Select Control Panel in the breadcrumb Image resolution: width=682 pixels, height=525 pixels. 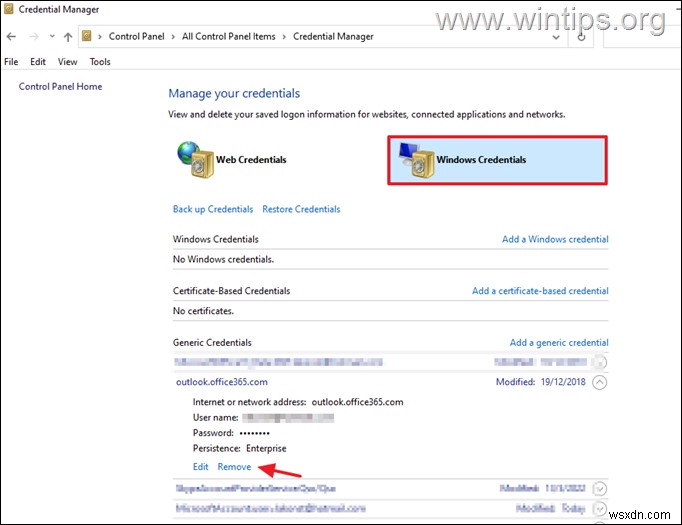point(137,37)
